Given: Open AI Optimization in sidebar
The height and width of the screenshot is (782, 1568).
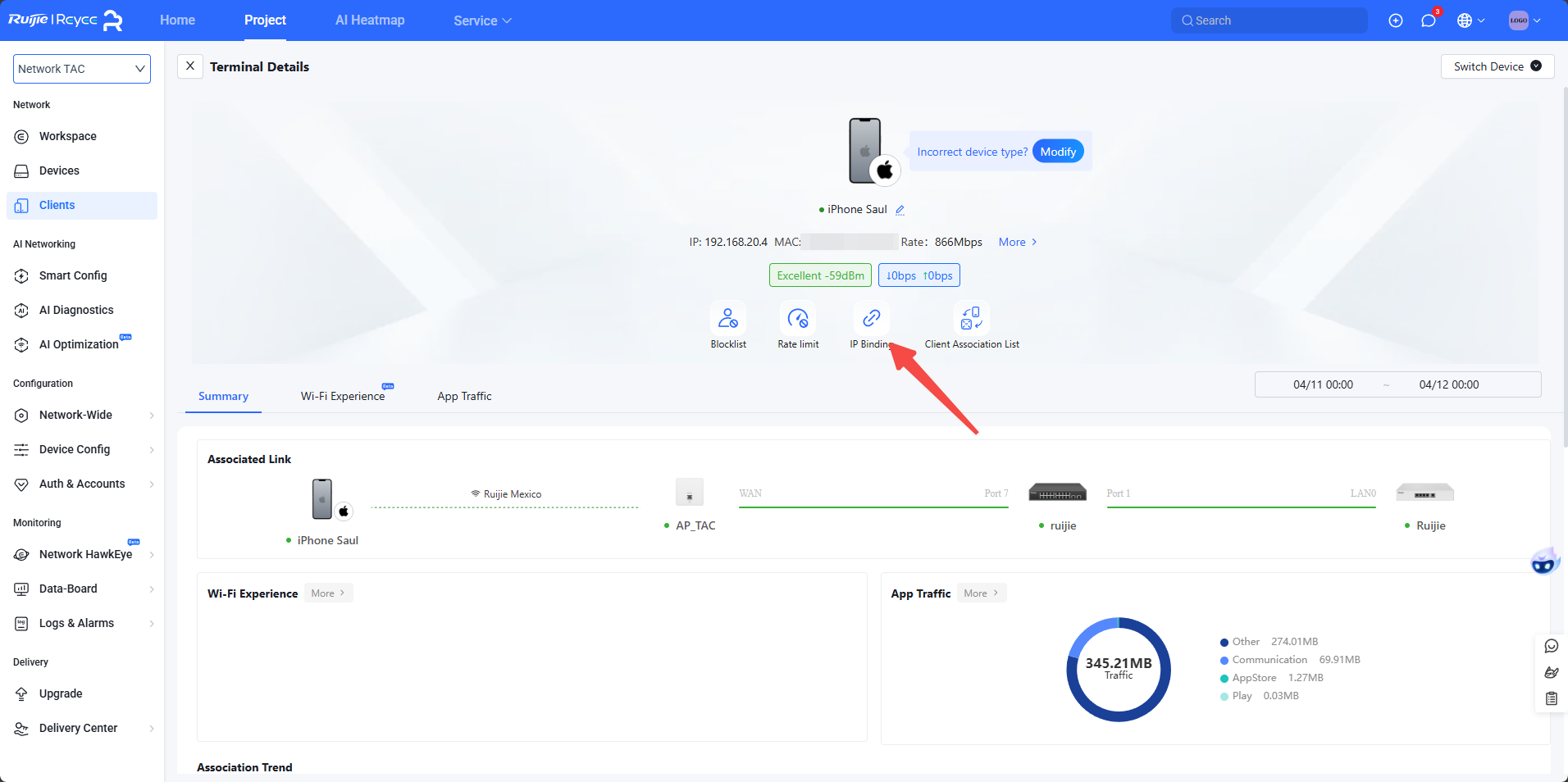Looking at the screenshot, I should (x=82, y=345).
